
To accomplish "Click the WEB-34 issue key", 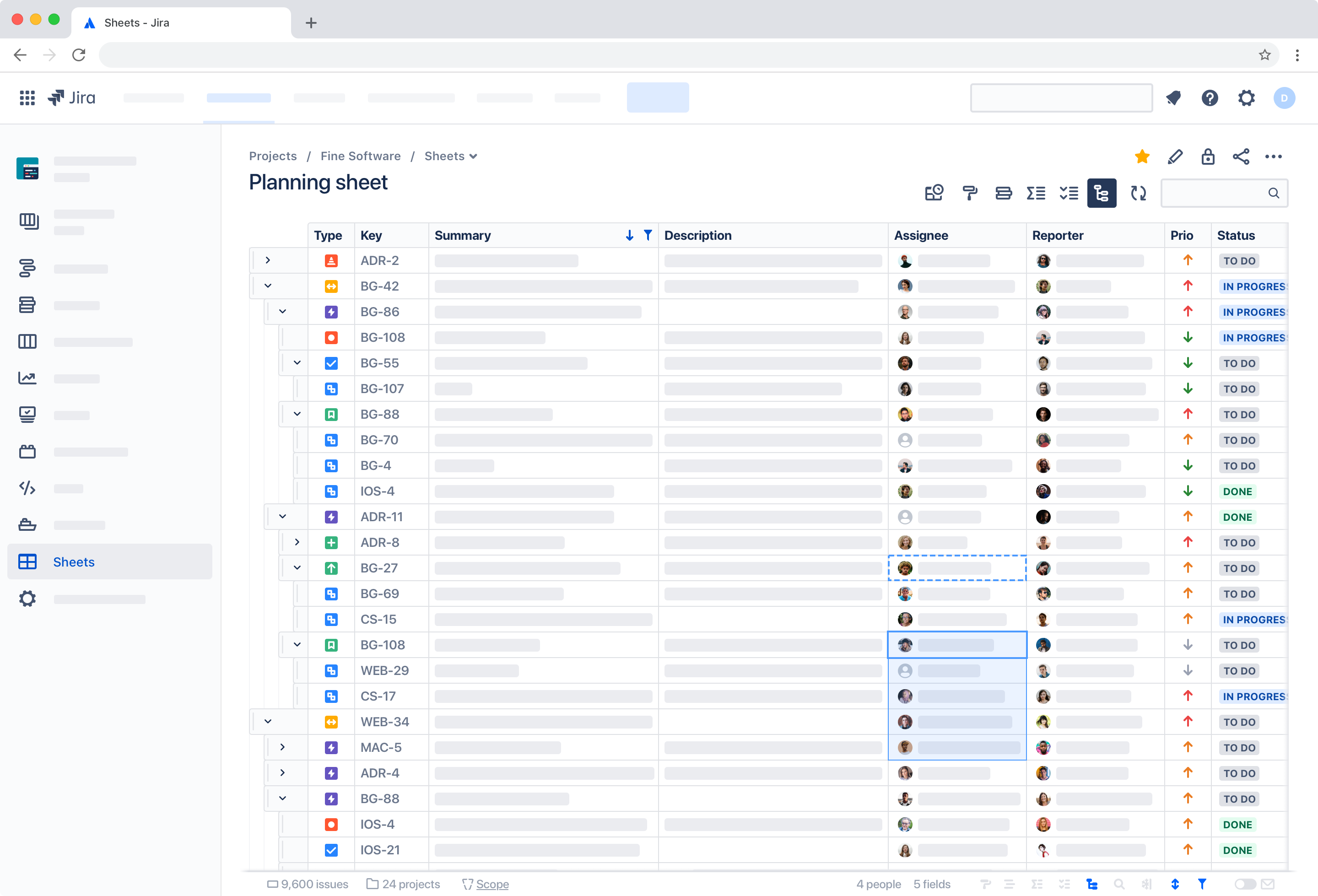I will click(x=384, y=721).
